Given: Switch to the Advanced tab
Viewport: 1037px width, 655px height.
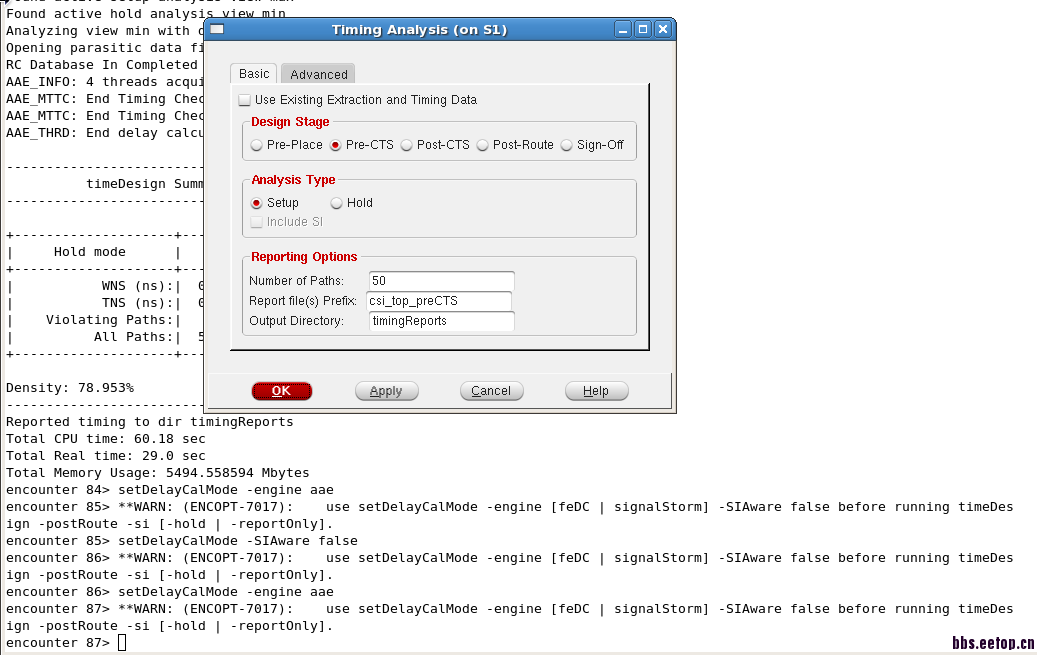Looking at the screenshot, I should (x=318, y=74).
